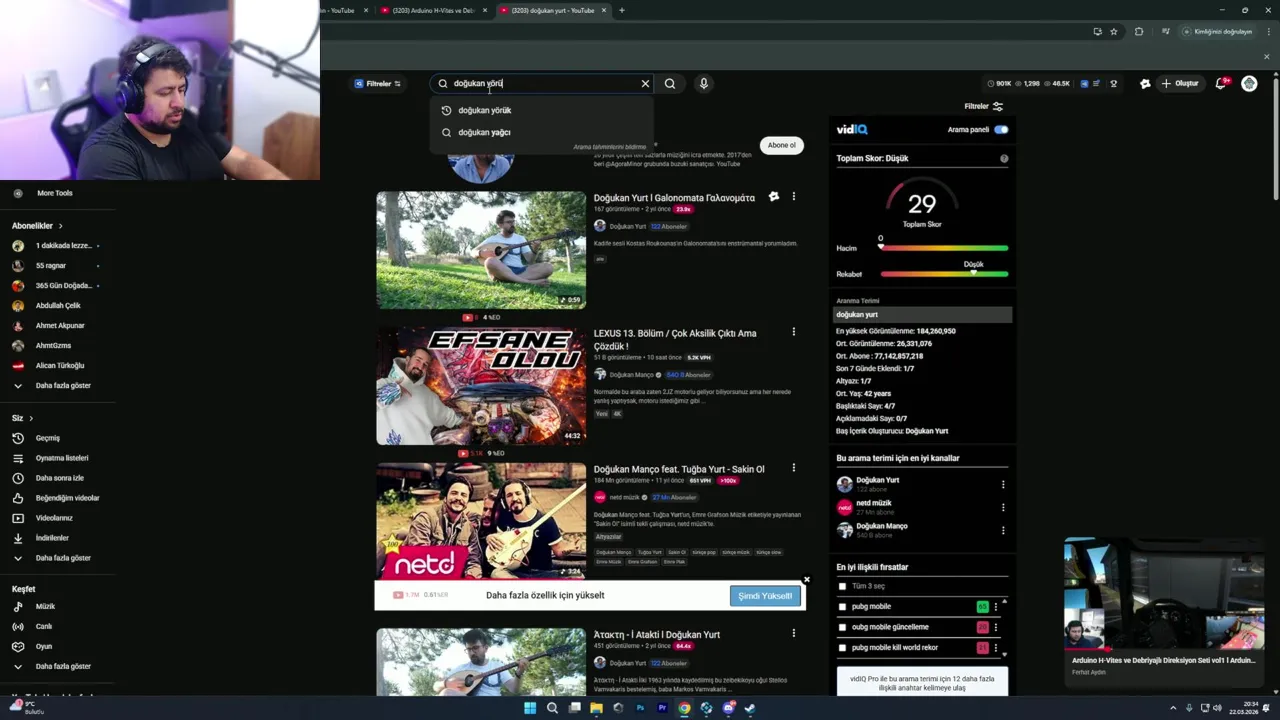Toggle the Arama paneli switch

point(1001,130)
